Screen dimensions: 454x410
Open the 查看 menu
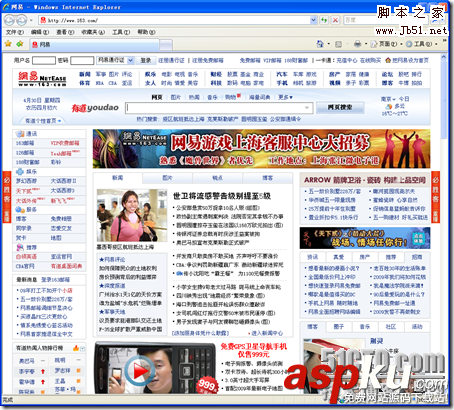coord(65,32)
